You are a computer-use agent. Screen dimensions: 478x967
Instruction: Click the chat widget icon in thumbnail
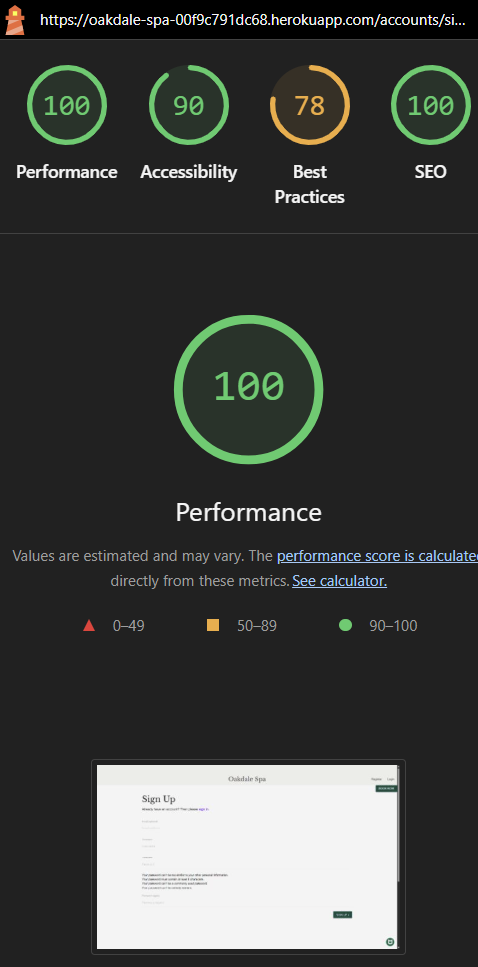[x=390, y=942]
